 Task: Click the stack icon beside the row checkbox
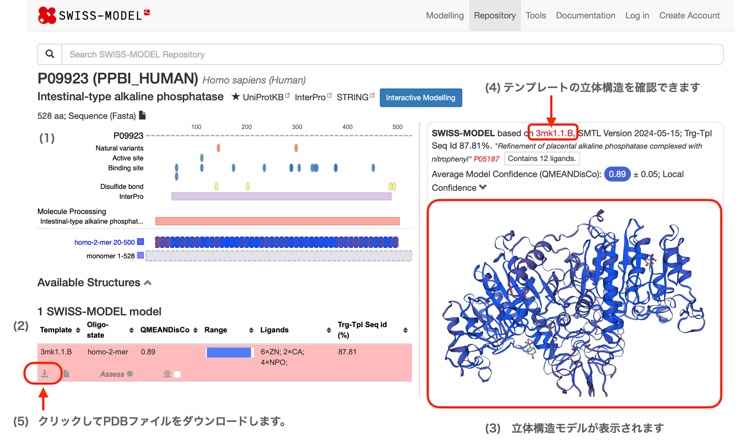coord(167,374)
